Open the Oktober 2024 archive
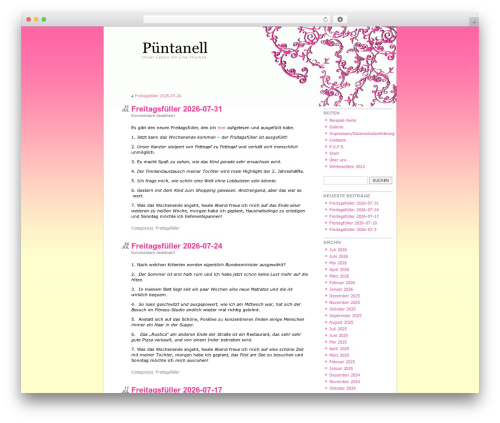 tap(342, 388)
